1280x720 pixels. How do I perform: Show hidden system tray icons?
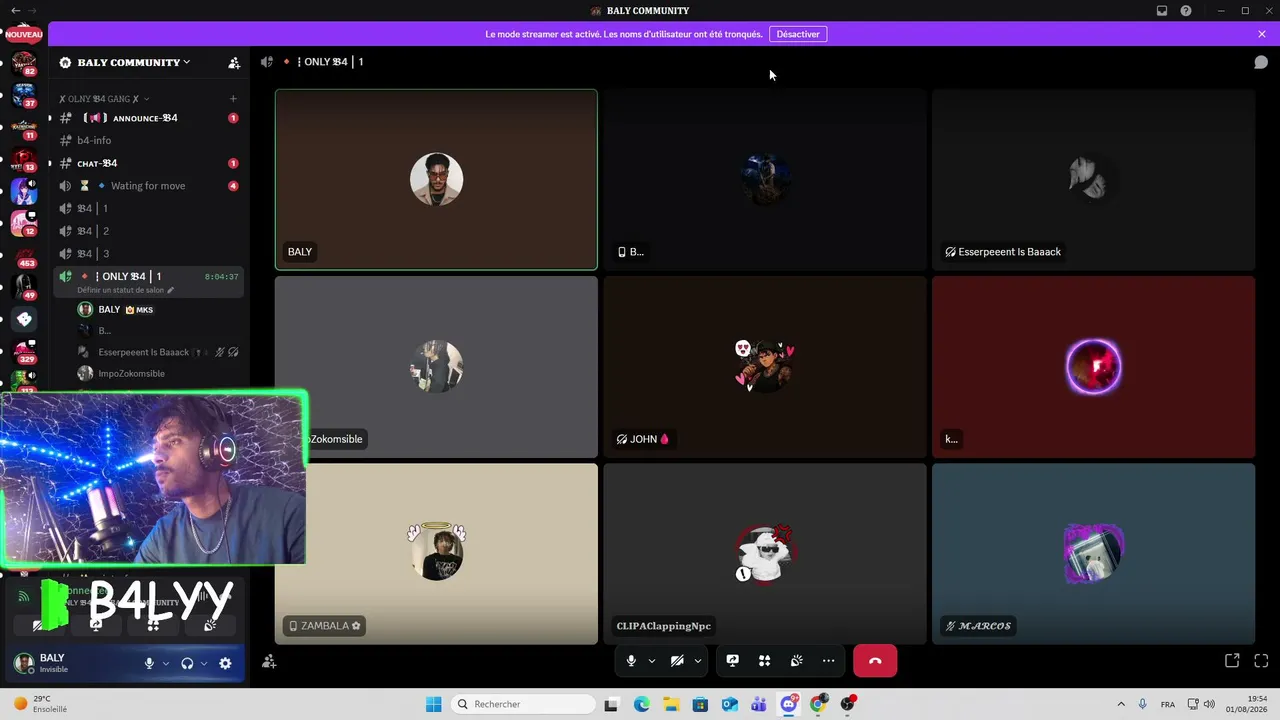point(1121,704)
